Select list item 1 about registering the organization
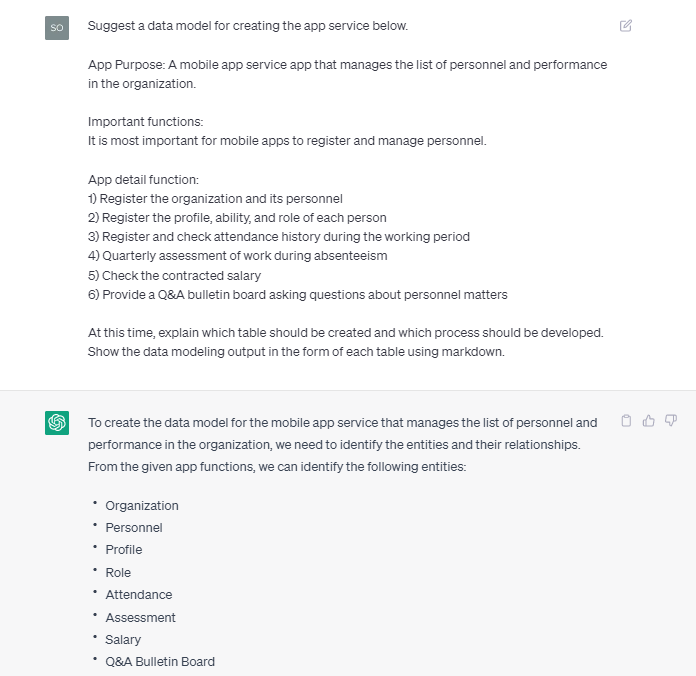 [x=215, y=199]
